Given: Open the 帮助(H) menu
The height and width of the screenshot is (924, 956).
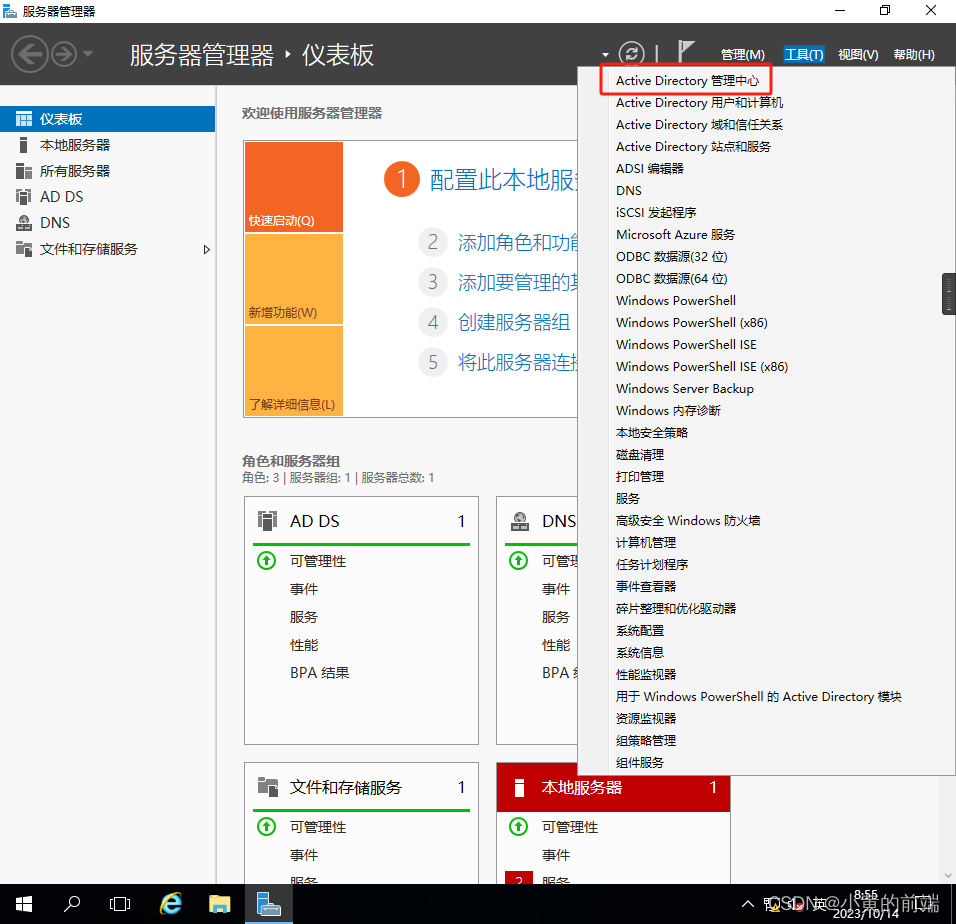Looking at the screenshot, I should click(914, 55).
